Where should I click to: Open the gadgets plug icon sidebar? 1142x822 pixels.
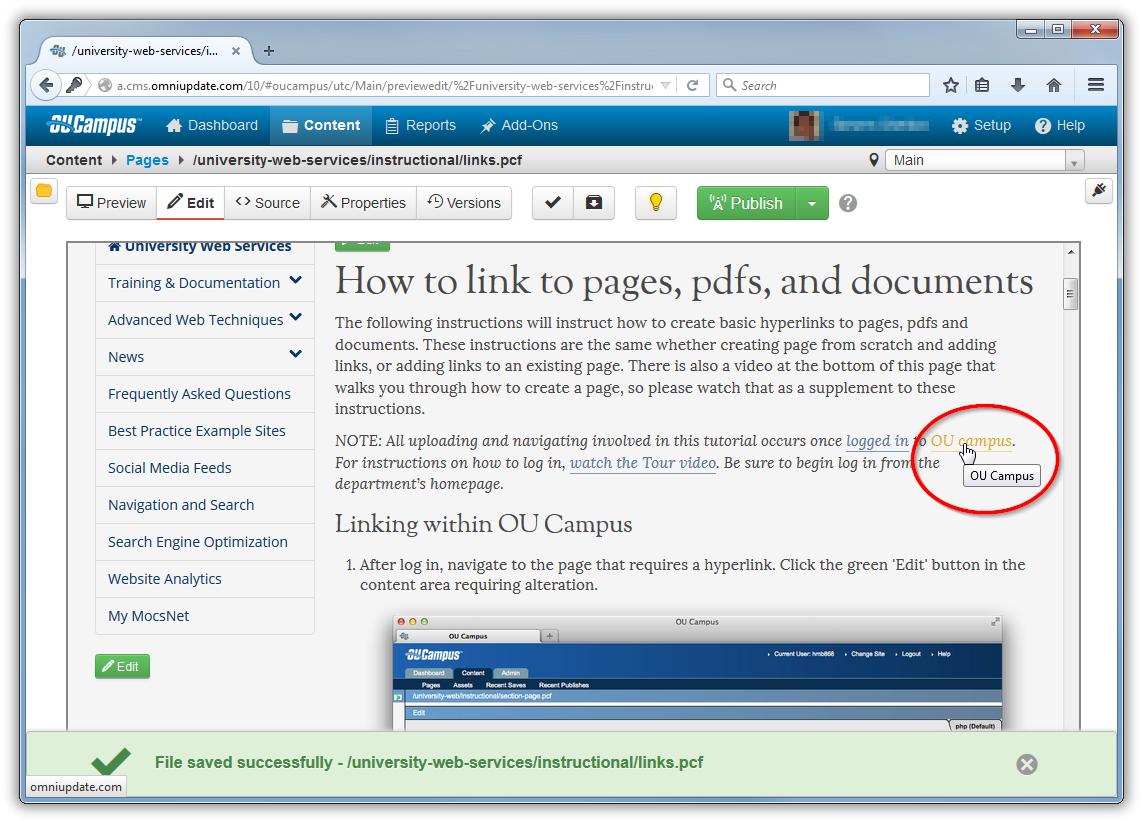pyautogui.click(x=1098, y=191)
